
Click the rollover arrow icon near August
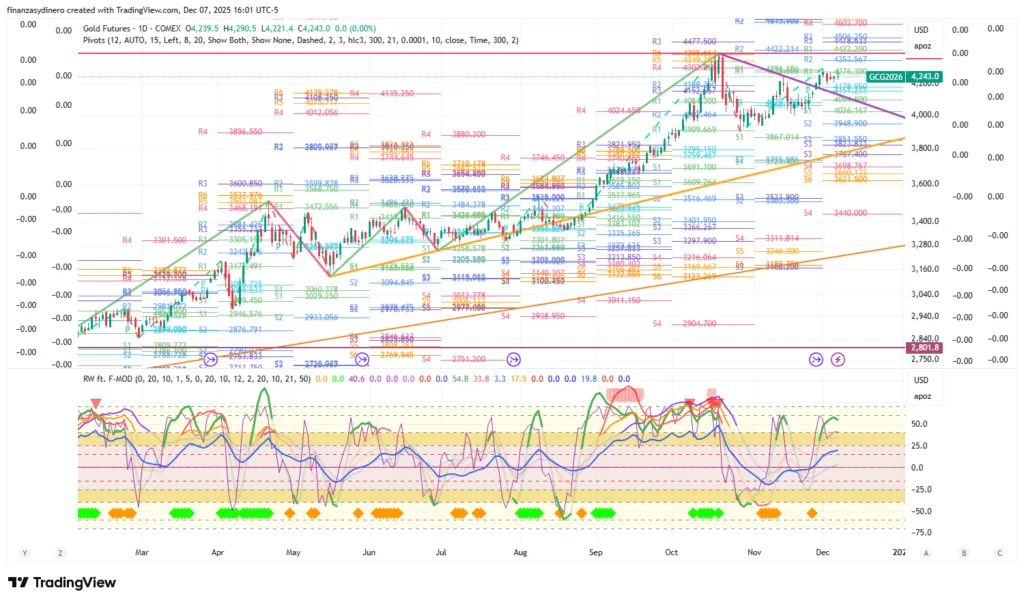click(514, 359)
